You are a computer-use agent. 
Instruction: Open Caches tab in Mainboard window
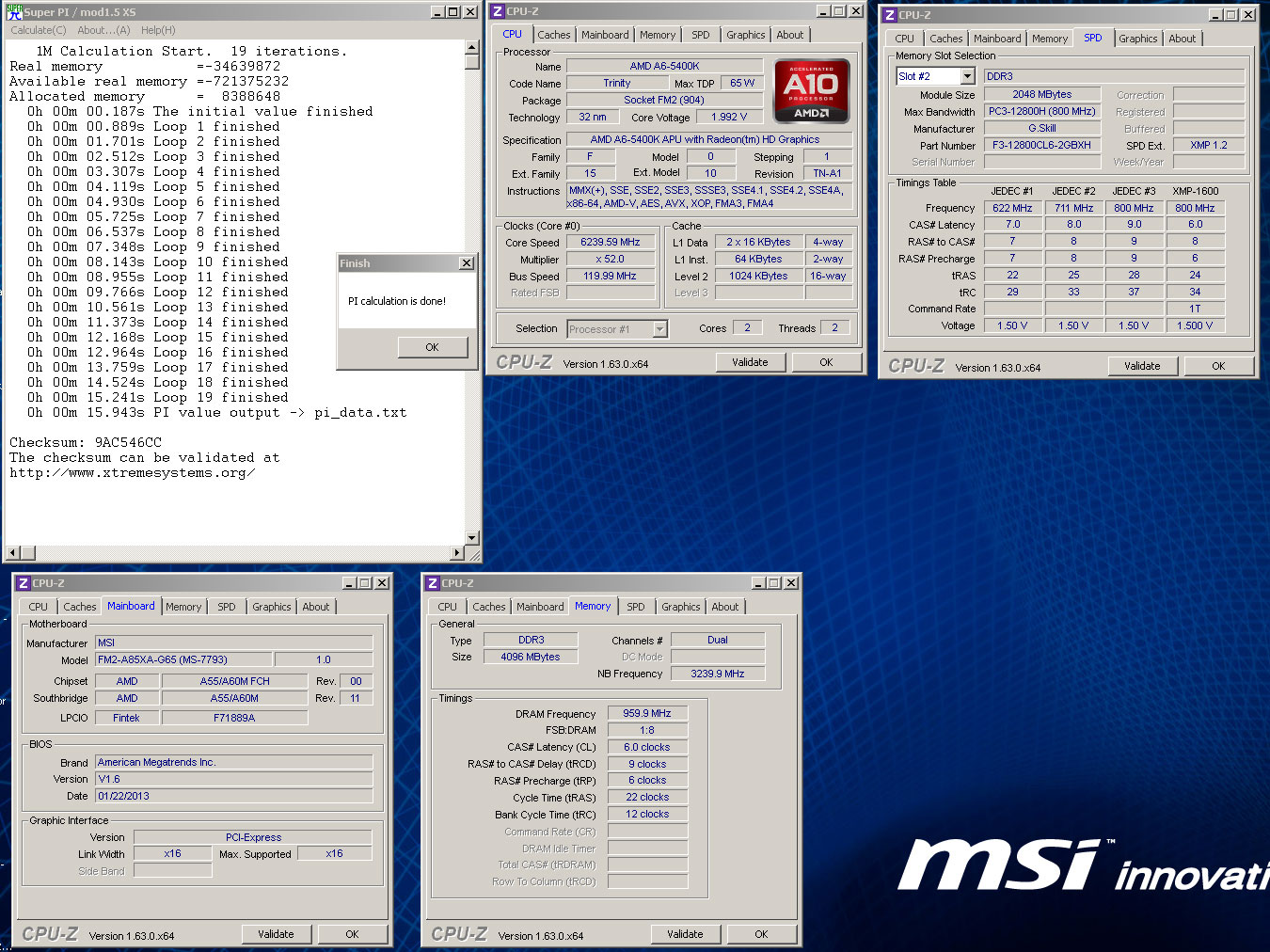80,607
